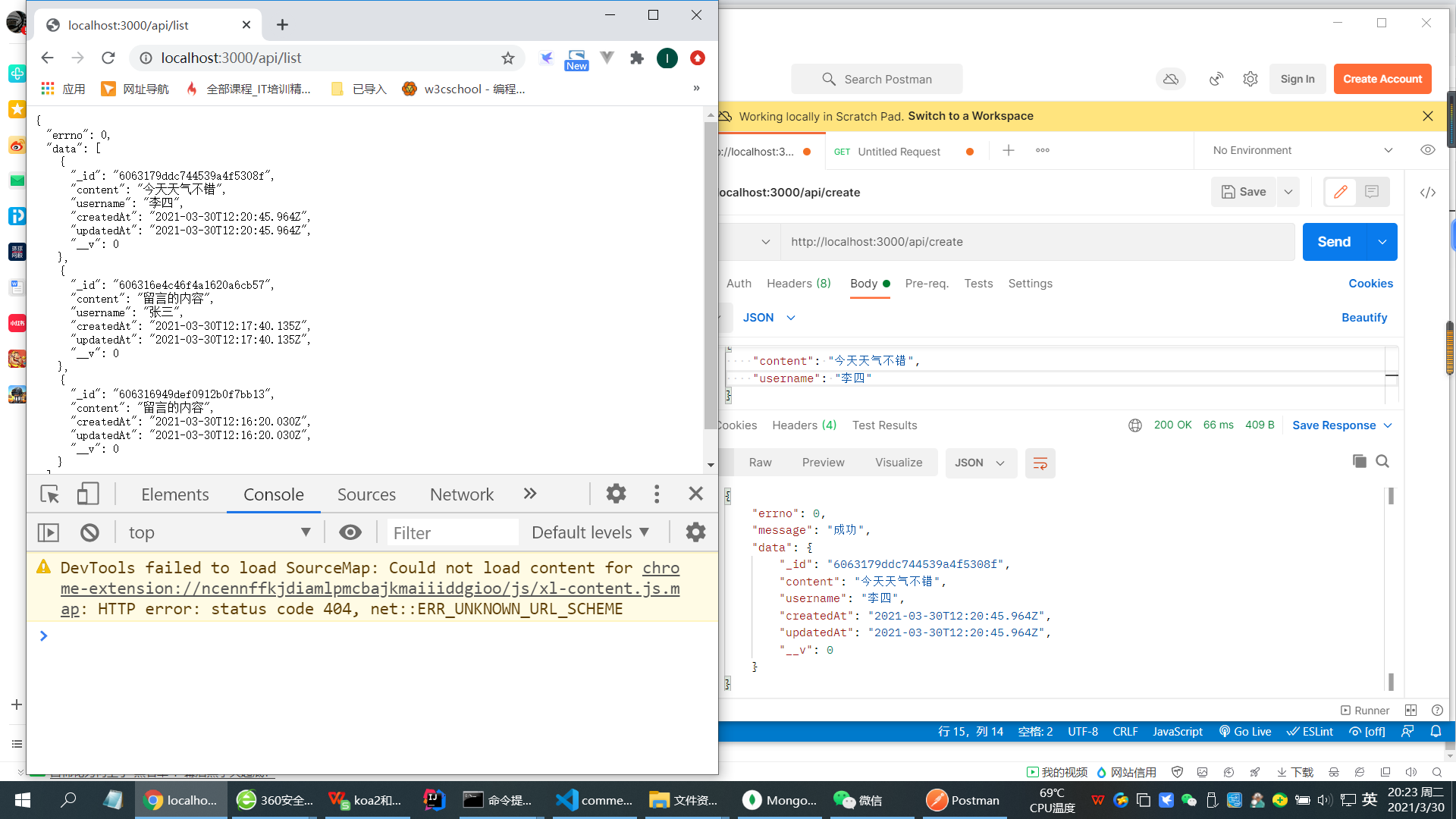The image size is (1456, 819).
Task: Click the Postman request URL field
Action: click(x=1037, y=242)
